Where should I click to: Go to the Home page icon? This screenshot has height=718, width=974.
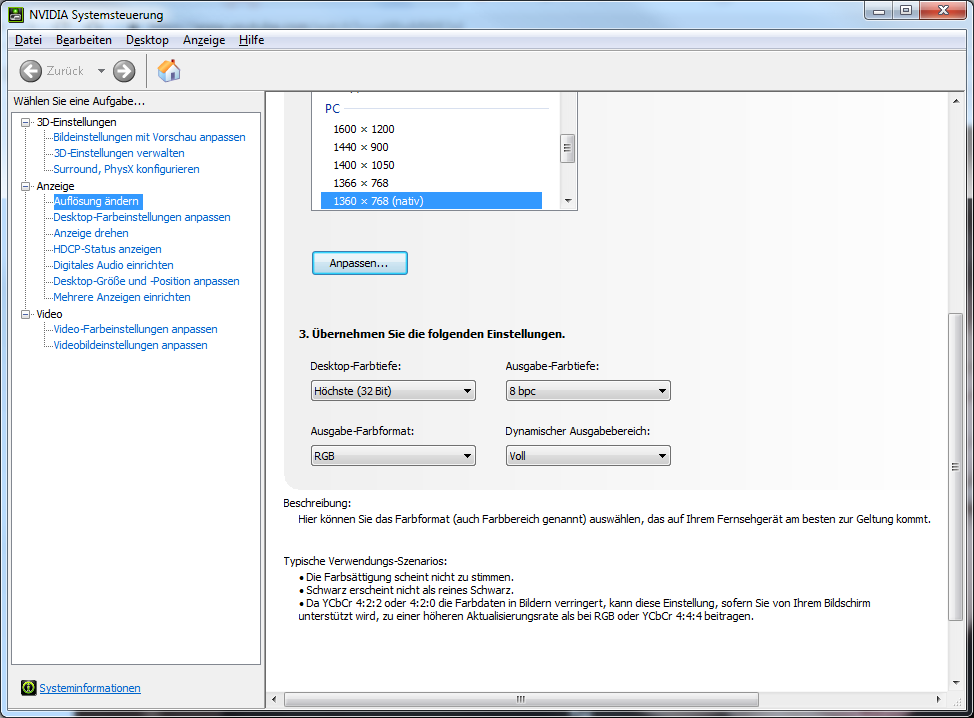click(168, 71)
